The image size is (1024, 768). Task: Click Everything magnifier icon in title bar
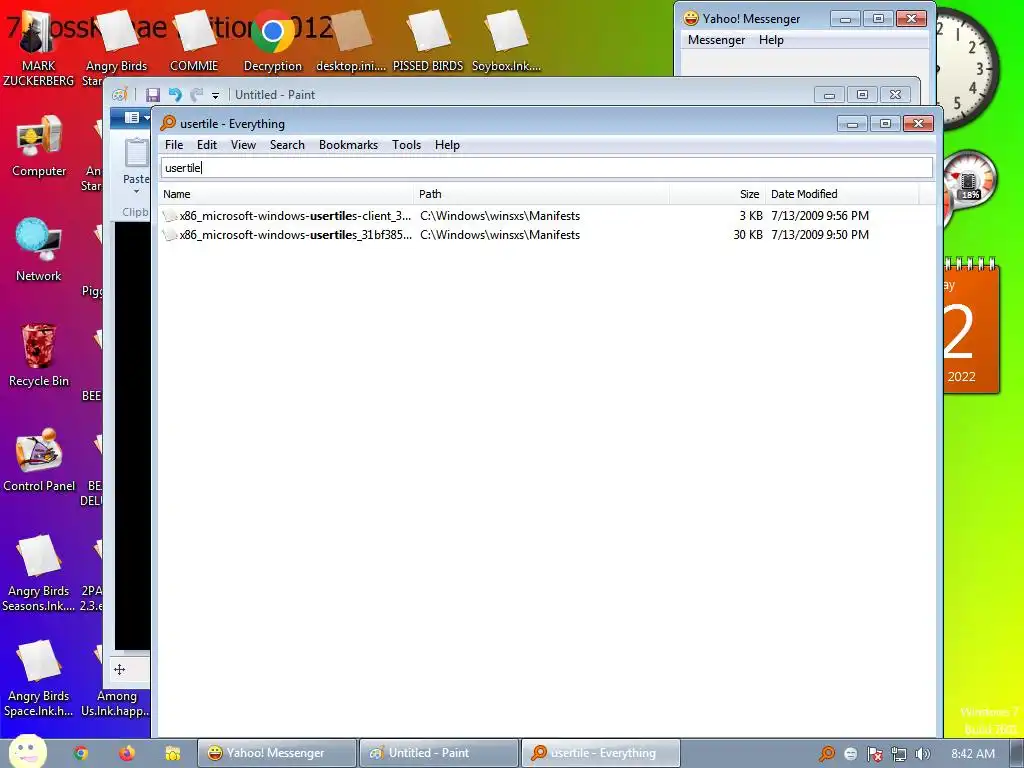(168, 123)
